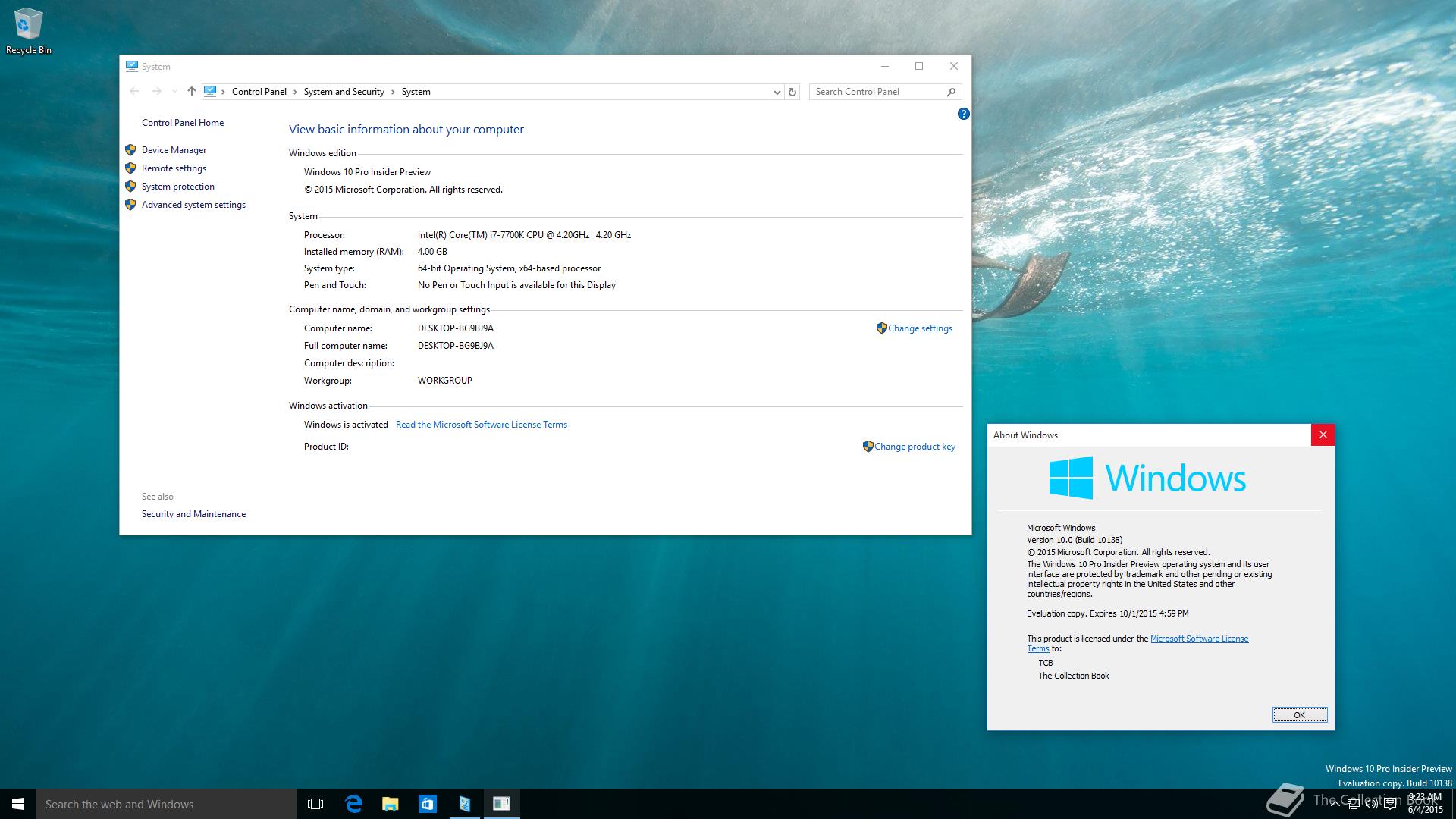Open System protection link
This screenshot has width=1456, height=819.
point(178,187)
